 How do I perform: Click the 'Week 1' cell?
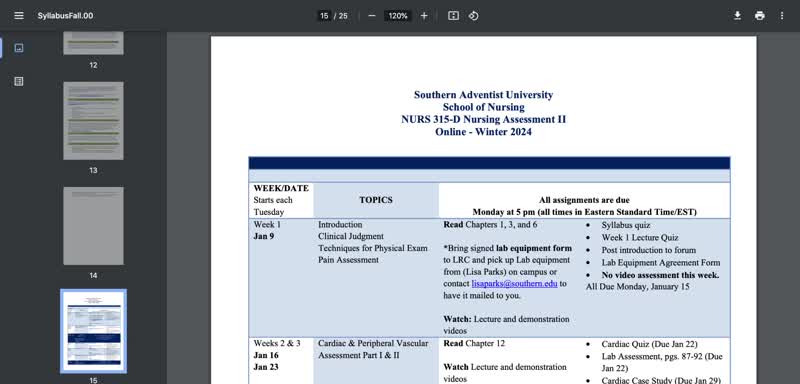pyautogui.click(x=267, y=224)
